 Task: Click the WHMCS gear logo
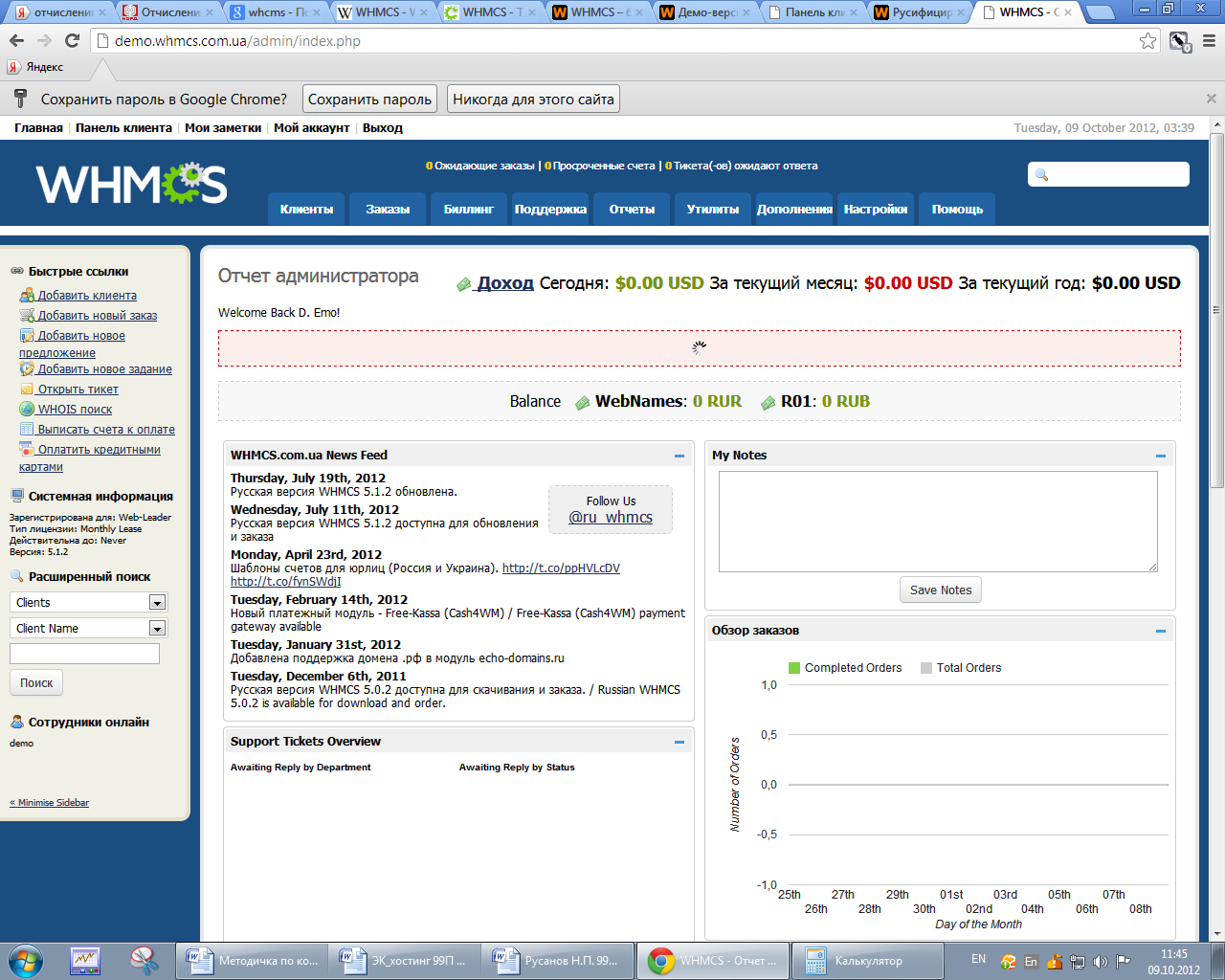point(131,184)
